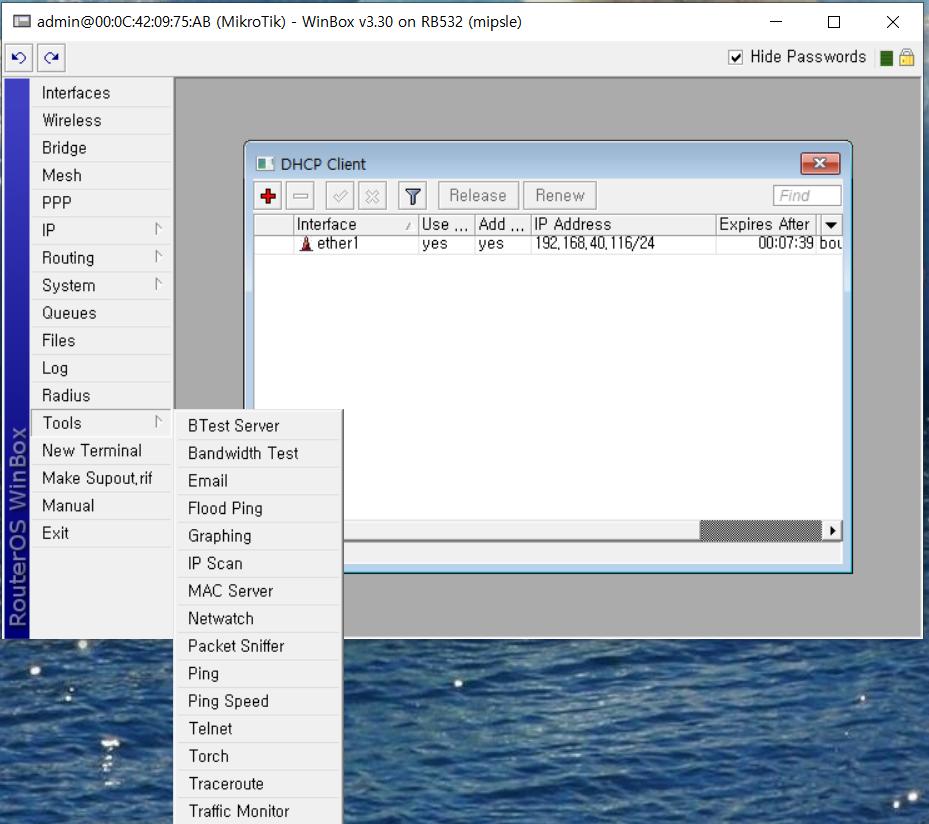Launch Packet Sniffer tool
929x824 pixels.
259,646
